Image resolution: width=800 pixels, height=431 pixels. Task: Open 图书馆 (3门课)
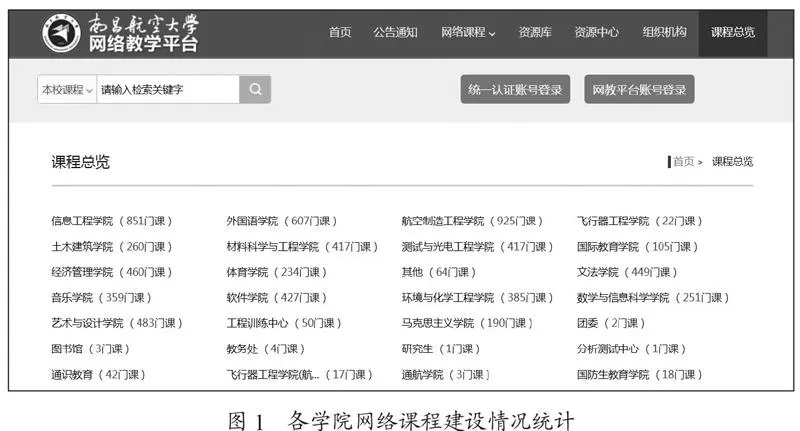click(90, 349)
